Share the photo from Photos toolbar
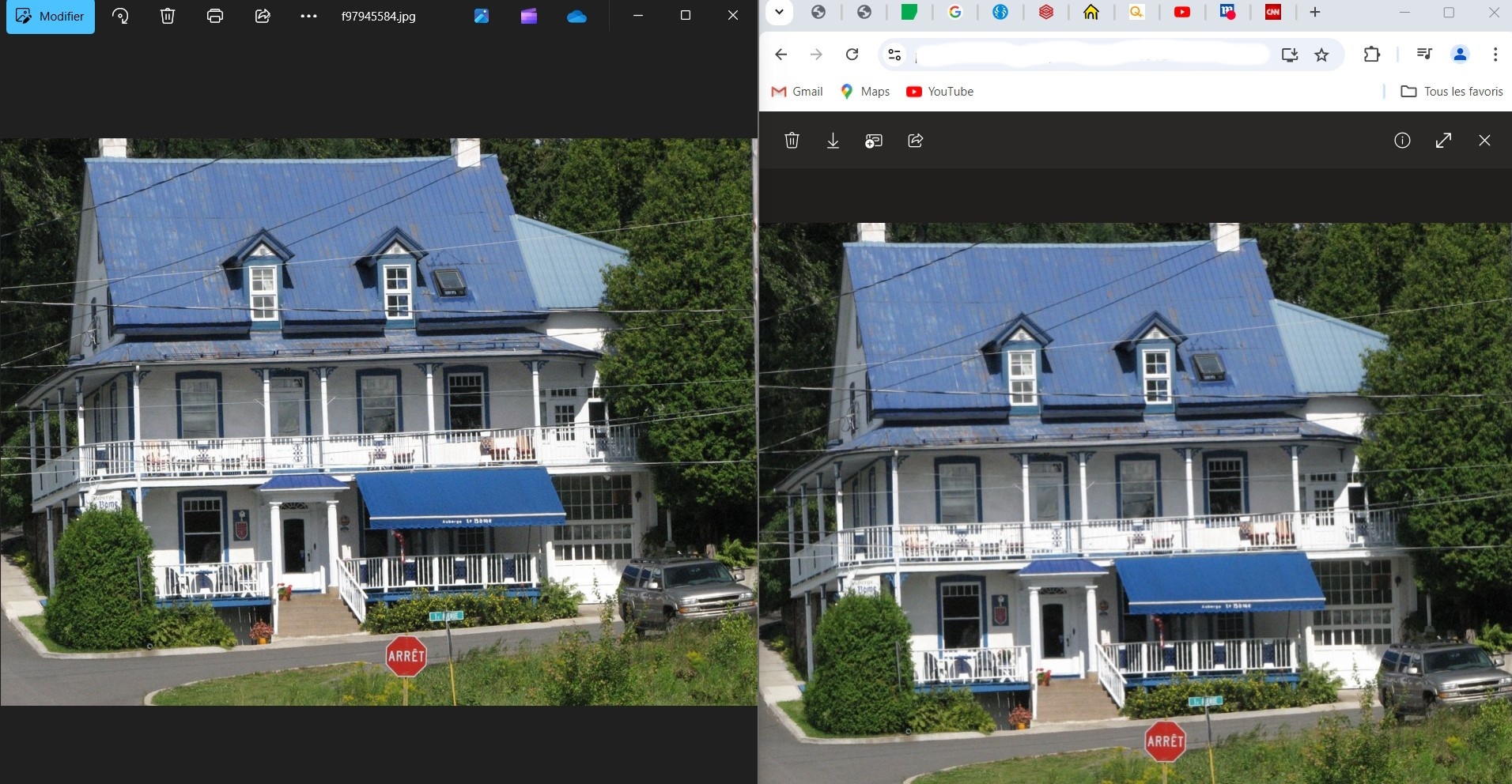Viewport: 1512px width, 784px height. 263,16
